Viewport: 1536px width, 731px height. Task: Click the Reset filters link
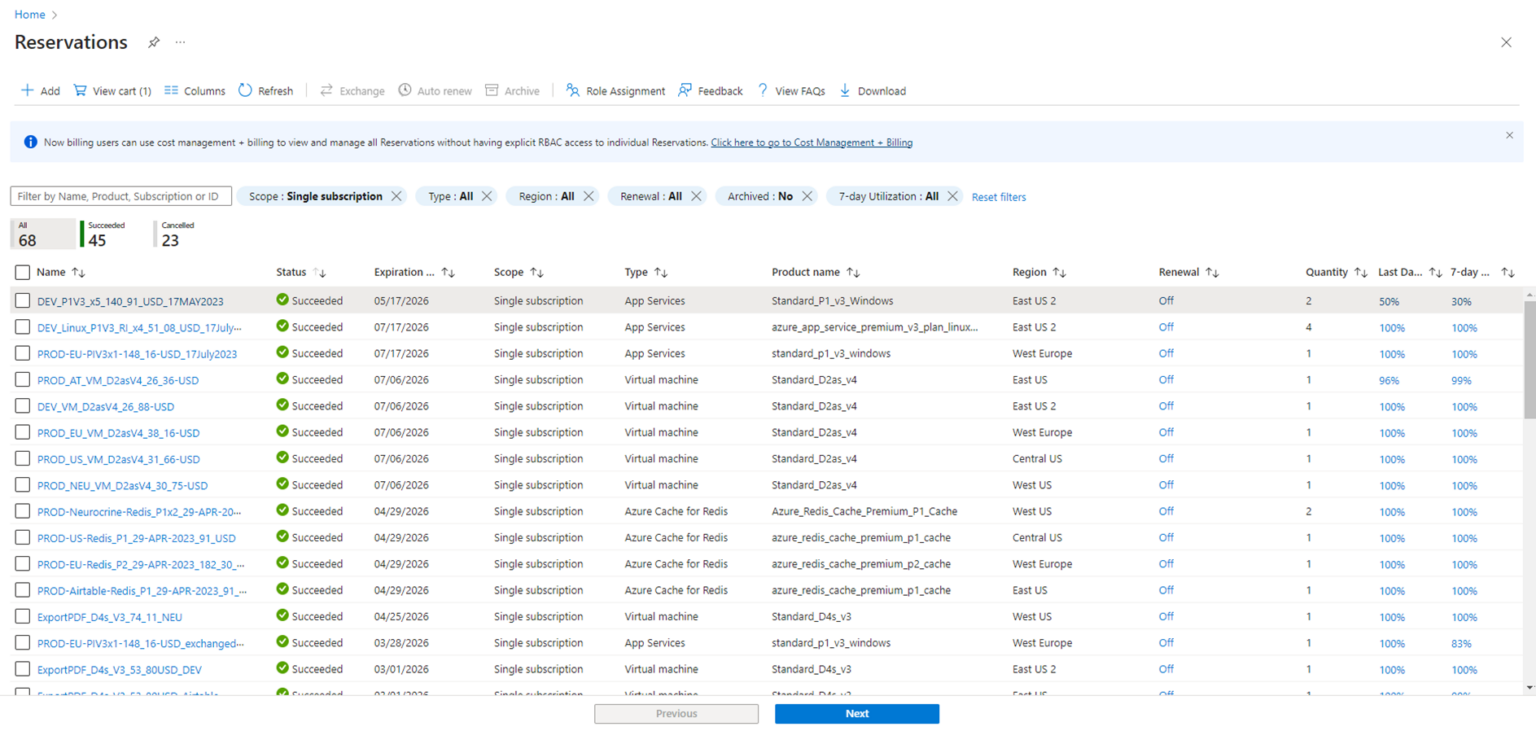pyautogui.click(x=998, y=197)
